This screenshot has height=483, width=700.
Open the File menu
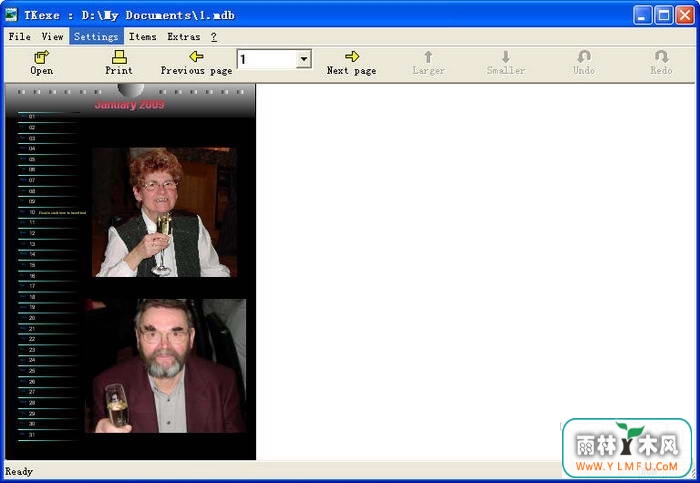[20, 37]
